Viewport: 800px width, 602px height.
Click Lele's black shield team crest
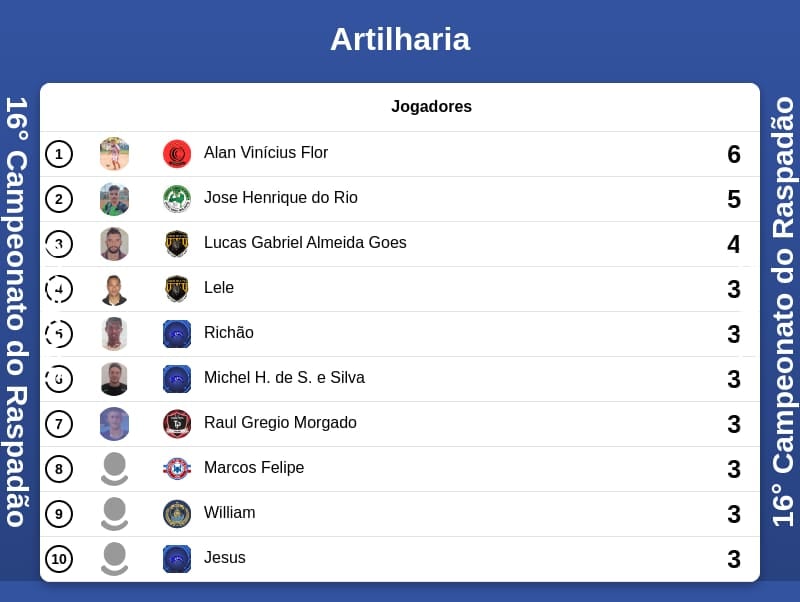coord(177,289)
